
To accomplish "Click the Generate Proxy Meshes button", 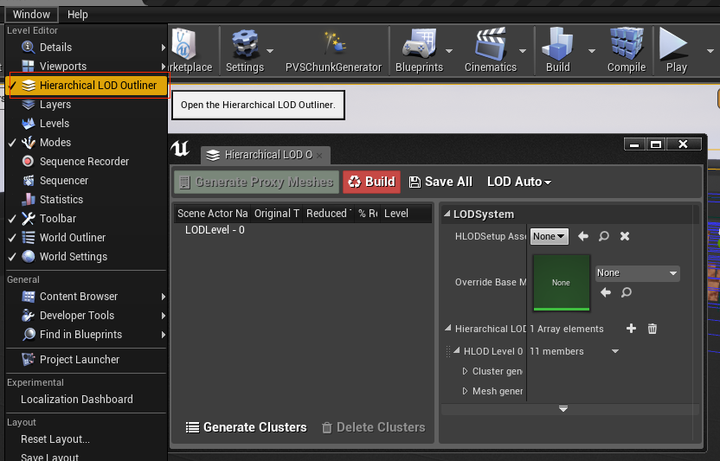I will [257, 182].
